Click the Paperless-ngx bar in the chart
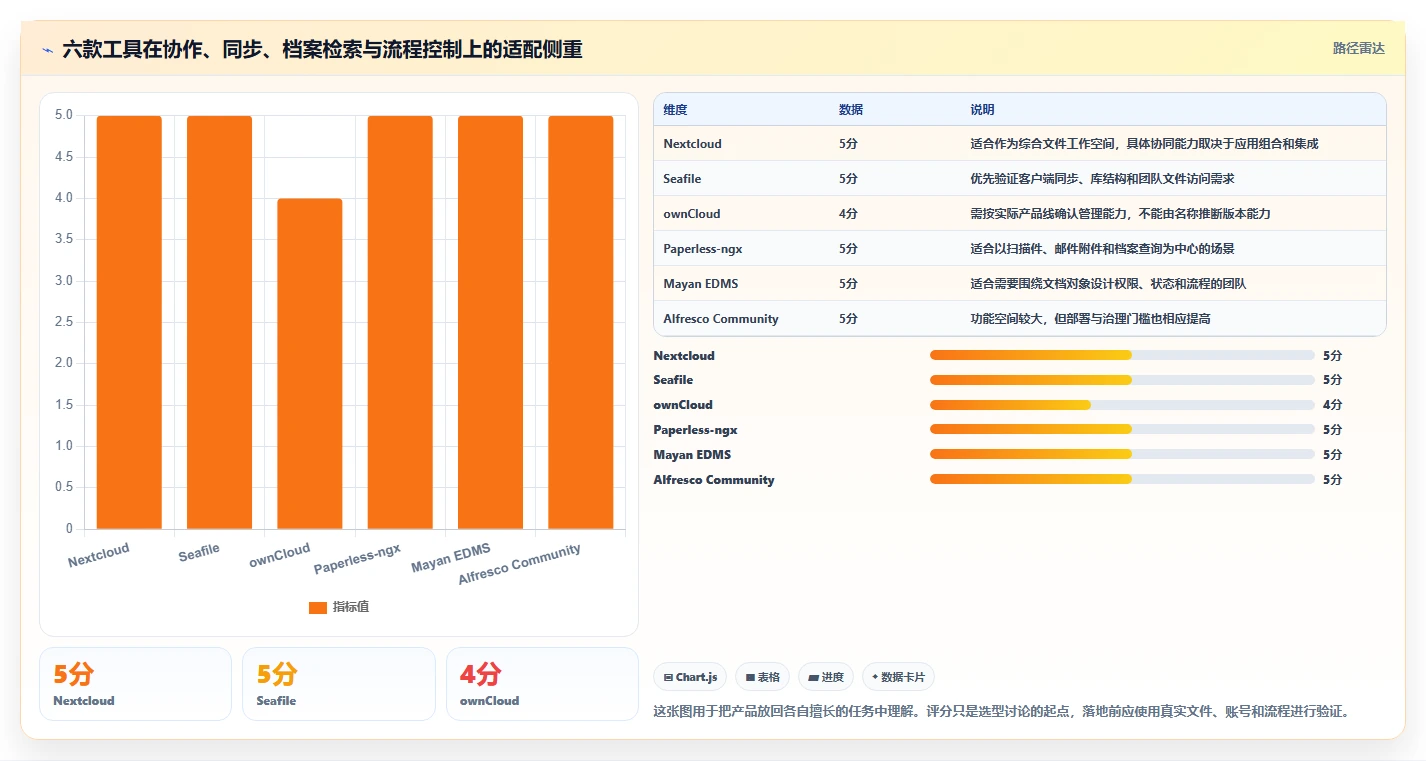The height and width of the screenshot is (761, 1426). (x=400, y=322)
